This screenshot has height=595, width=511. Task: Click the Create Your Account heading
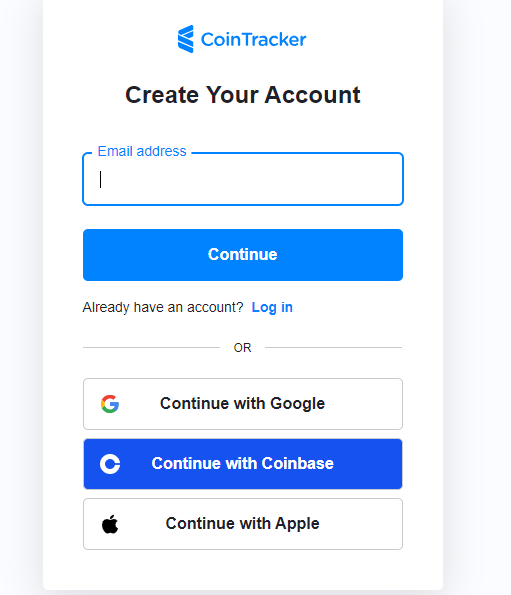(x=243, y=94)
